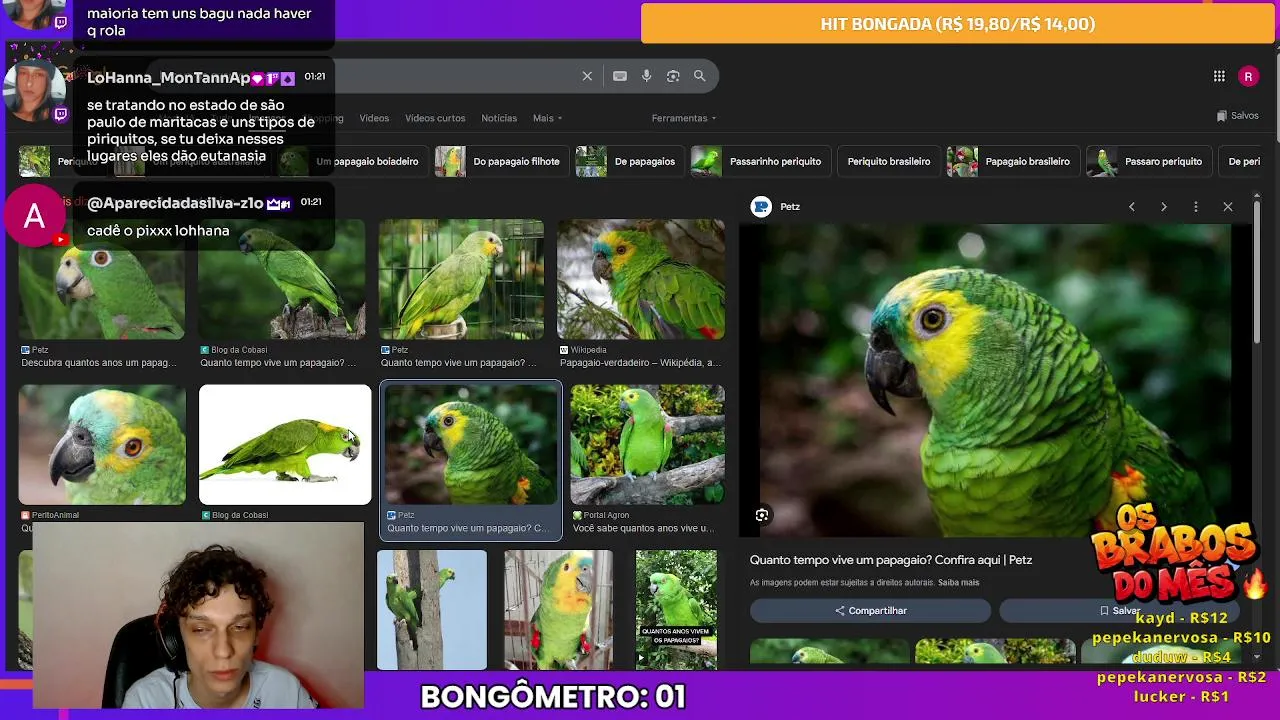This screenshot has width=1280, height=720.
Task: Select the 'Um papagaio boiadeiro' chip
Action: [x=351, y=161]
